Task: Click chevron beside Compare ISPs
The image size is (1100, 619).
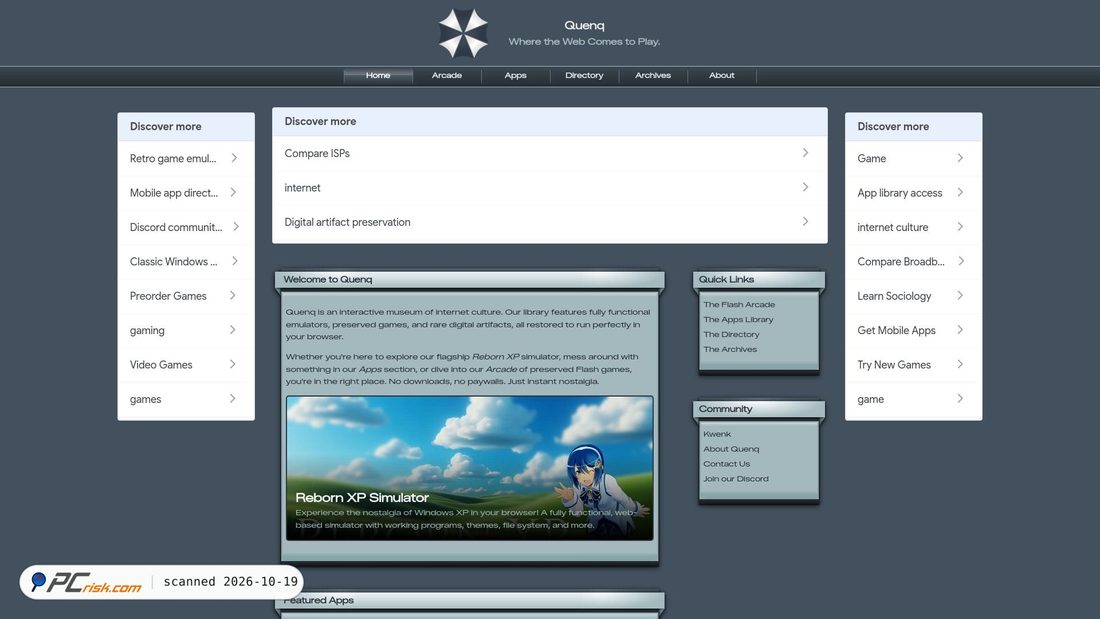Action: (x=805, y=152)
